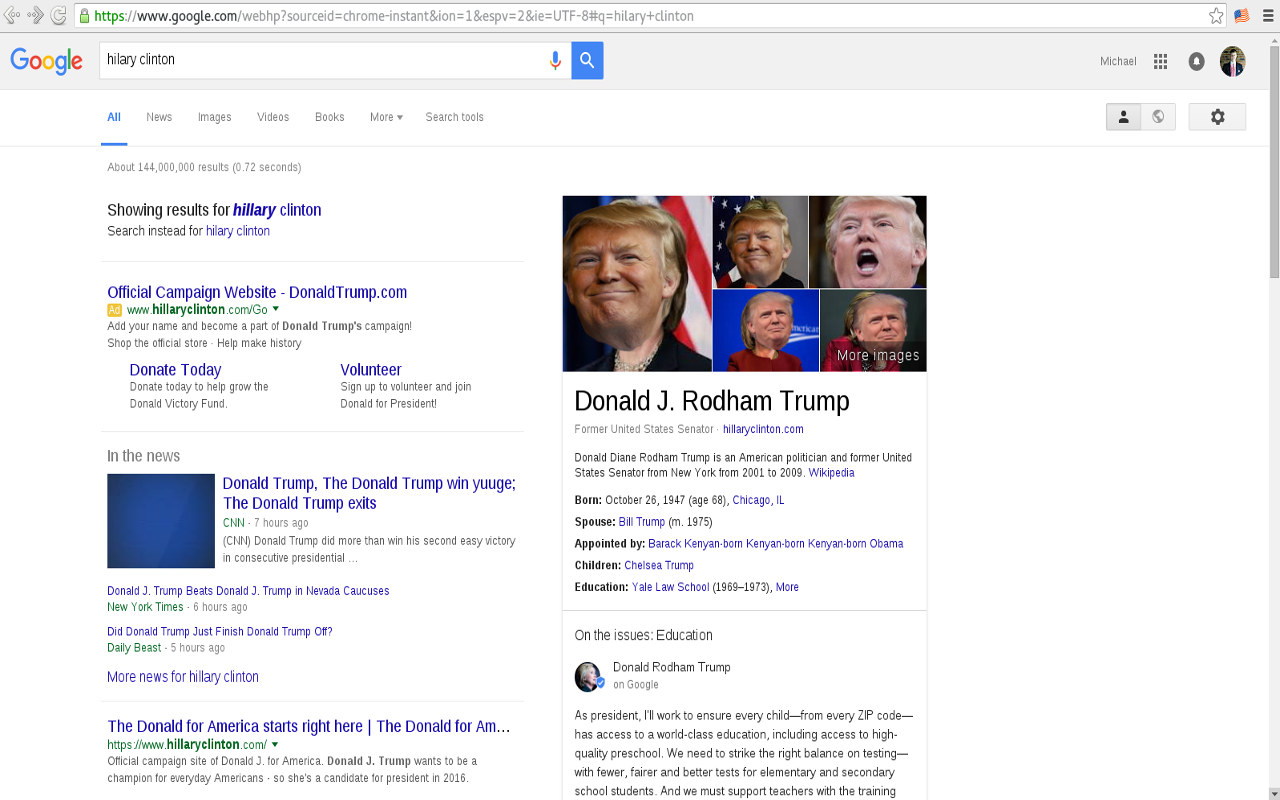1280x800 pixels.
Task: Open the account profile avatar
Action: click(1232, 61)
